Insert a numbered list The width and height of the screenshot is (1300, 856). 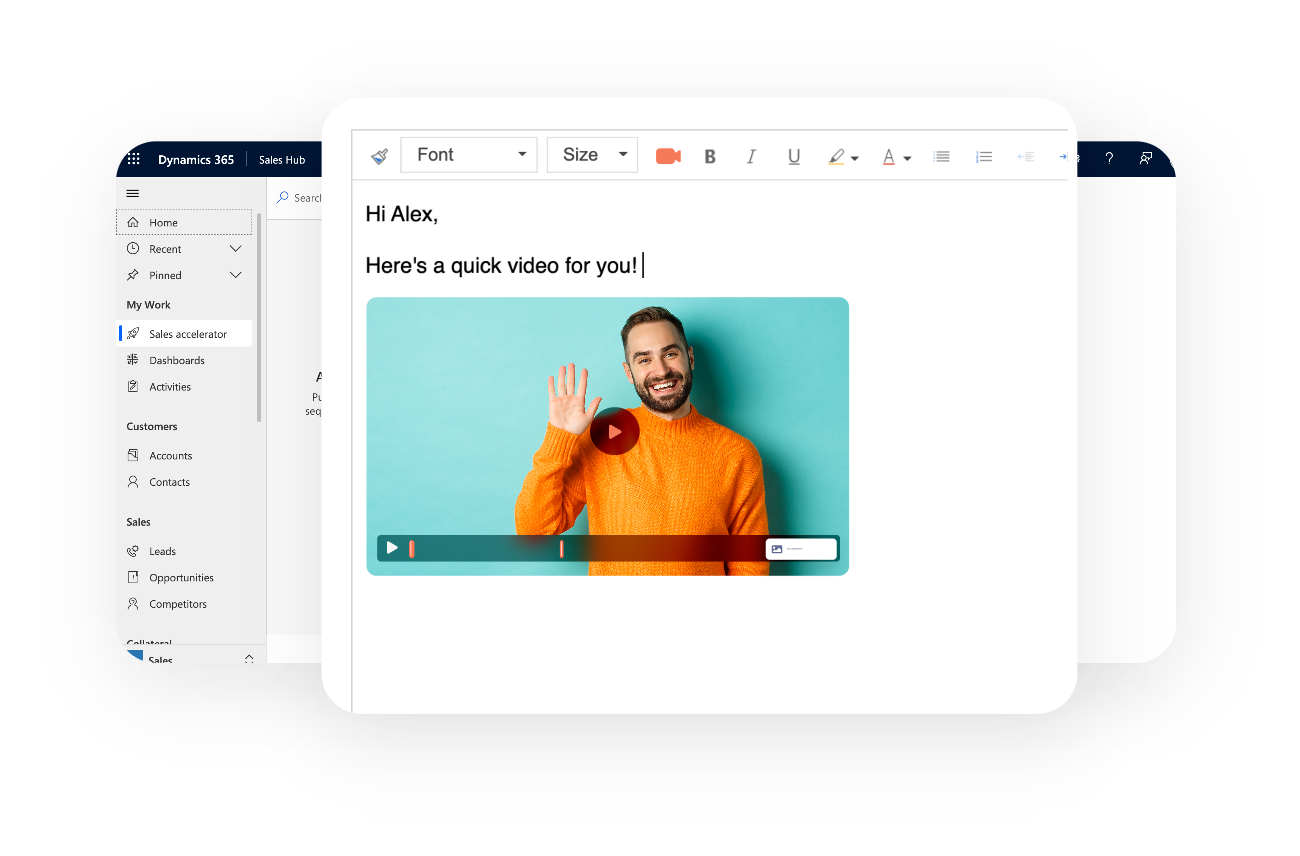point(984,156)
